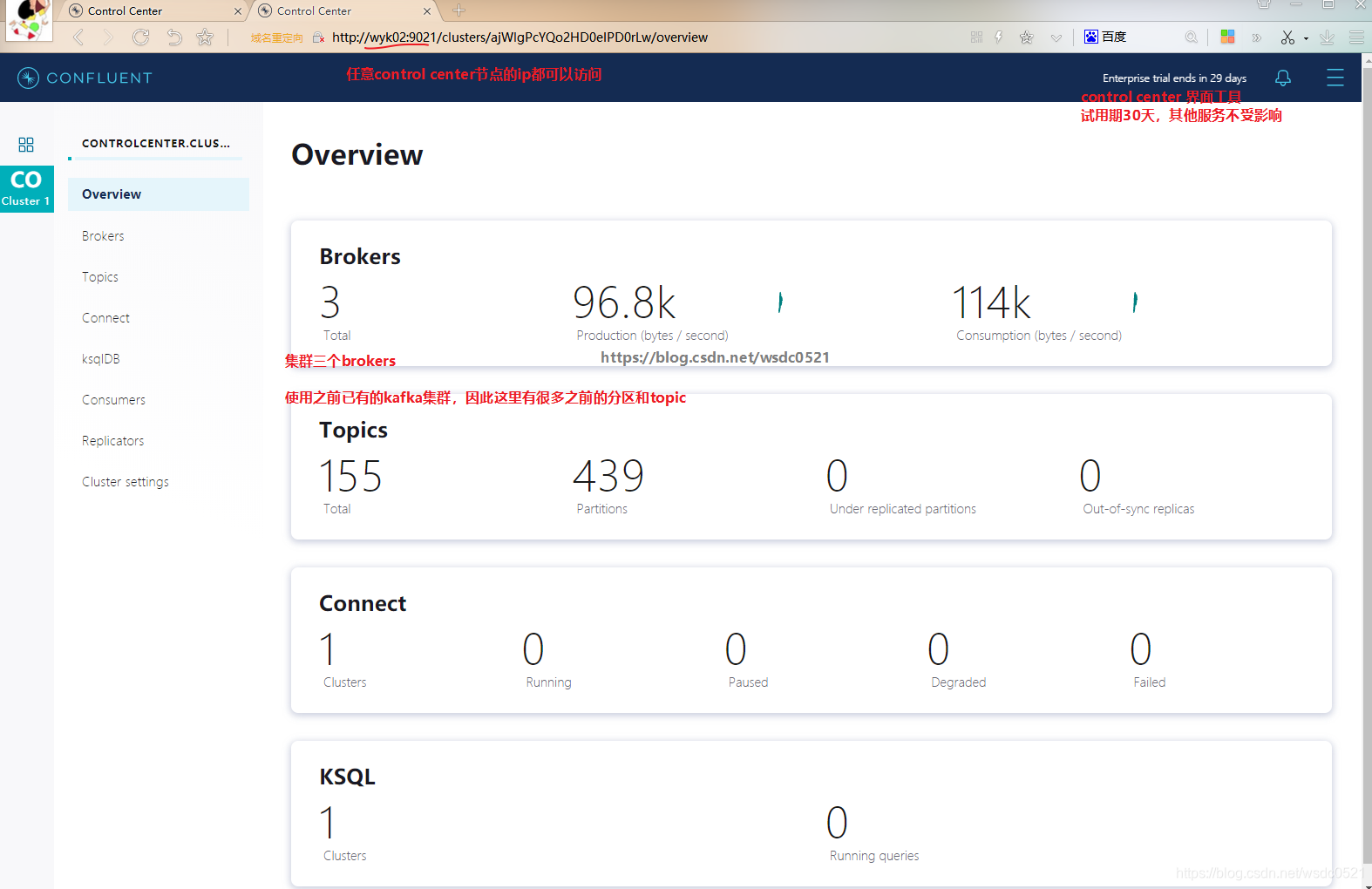1372x889 pixels.
Task: Click the browser skin shirt icon
Action: (x=1264, y=4)
